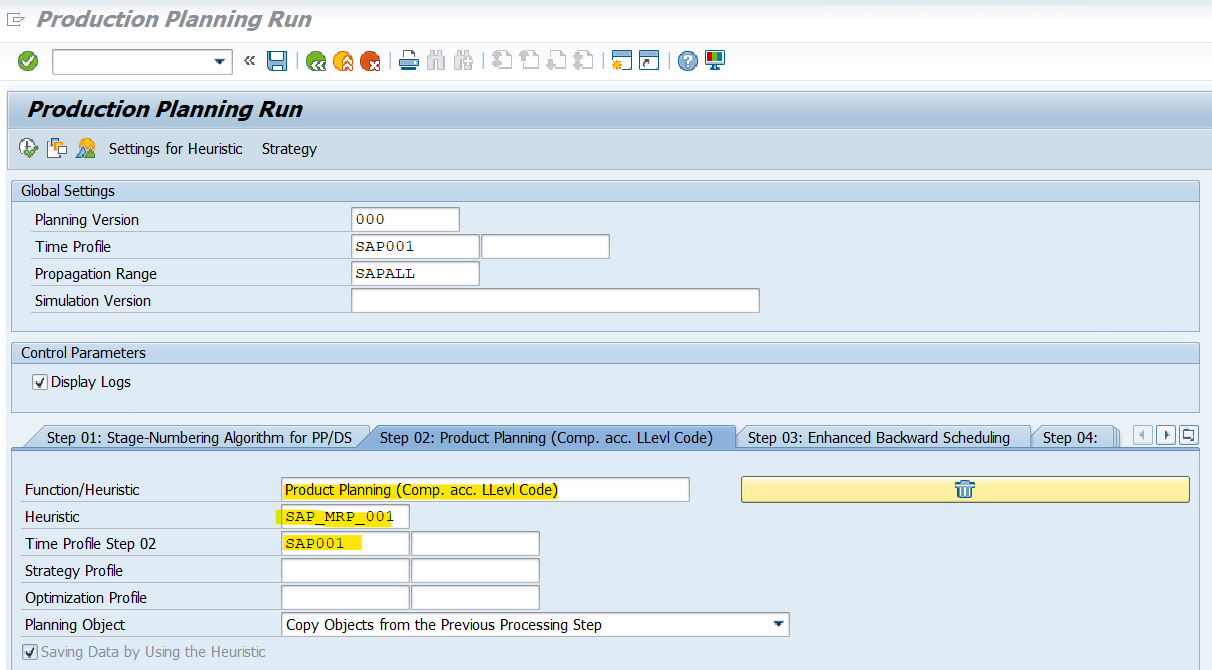1212x670 pixels.
Task: Click the Print icon
Action: click(408, 60)
